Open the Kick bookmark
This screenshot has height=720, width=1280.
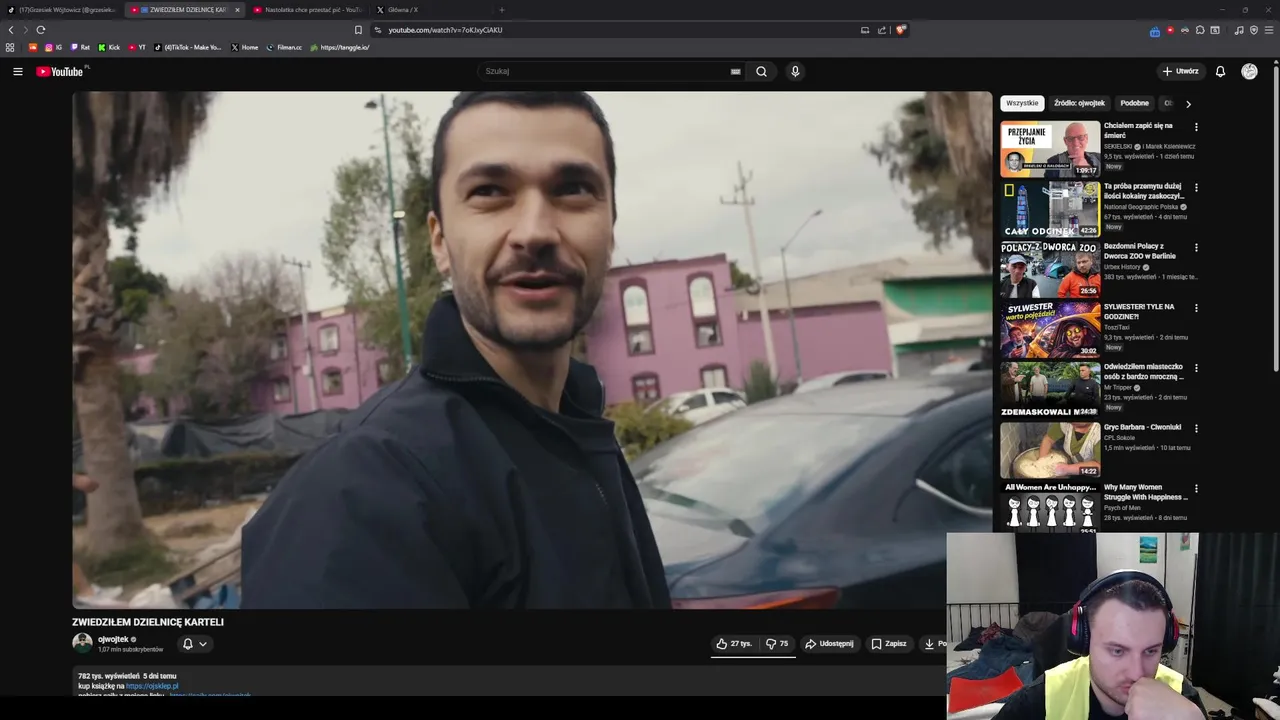pos(109,47)
